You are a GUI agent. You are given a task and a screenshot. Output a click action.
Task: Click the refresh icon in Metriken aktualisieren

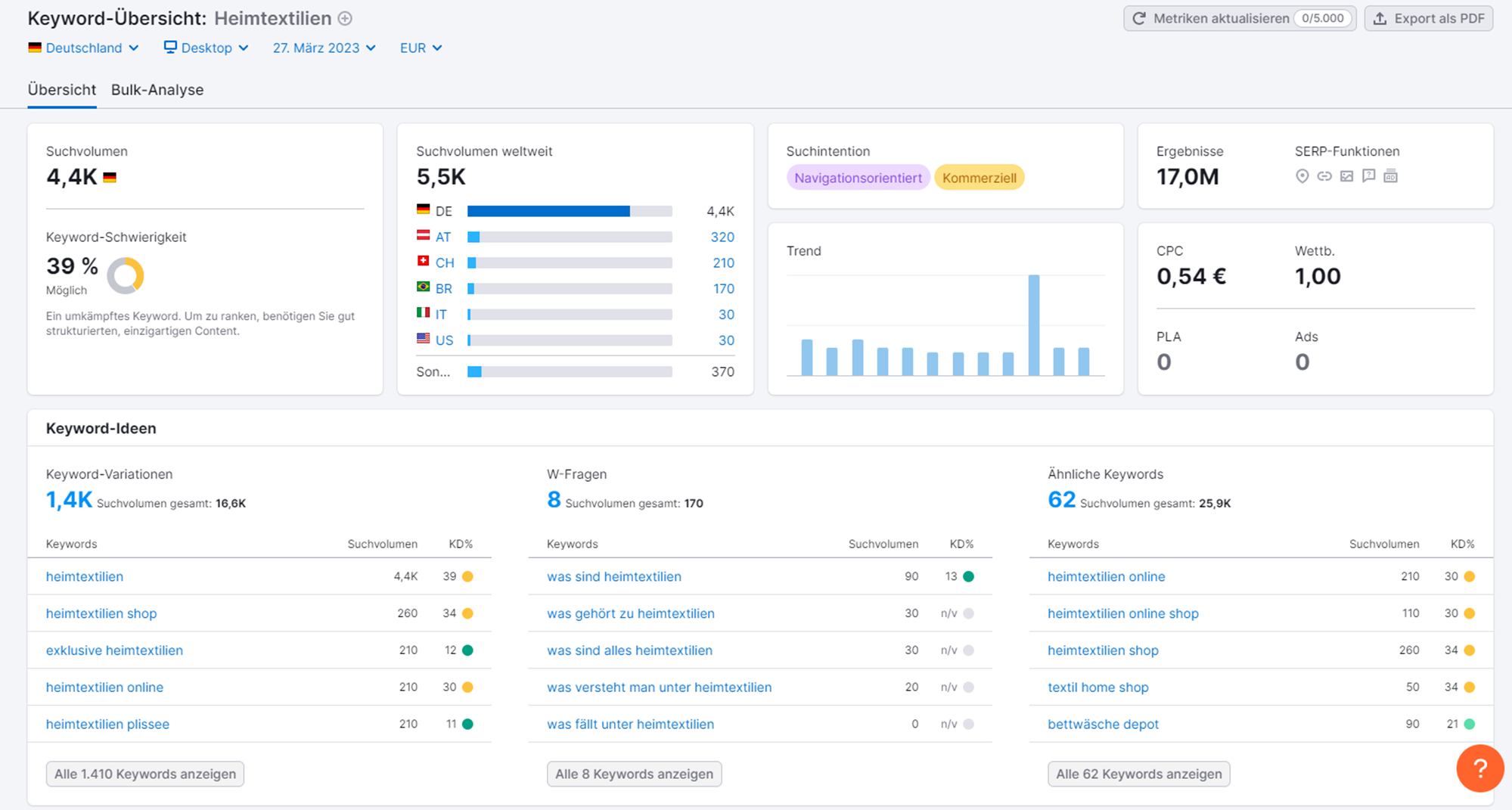tap(1139, 18)
